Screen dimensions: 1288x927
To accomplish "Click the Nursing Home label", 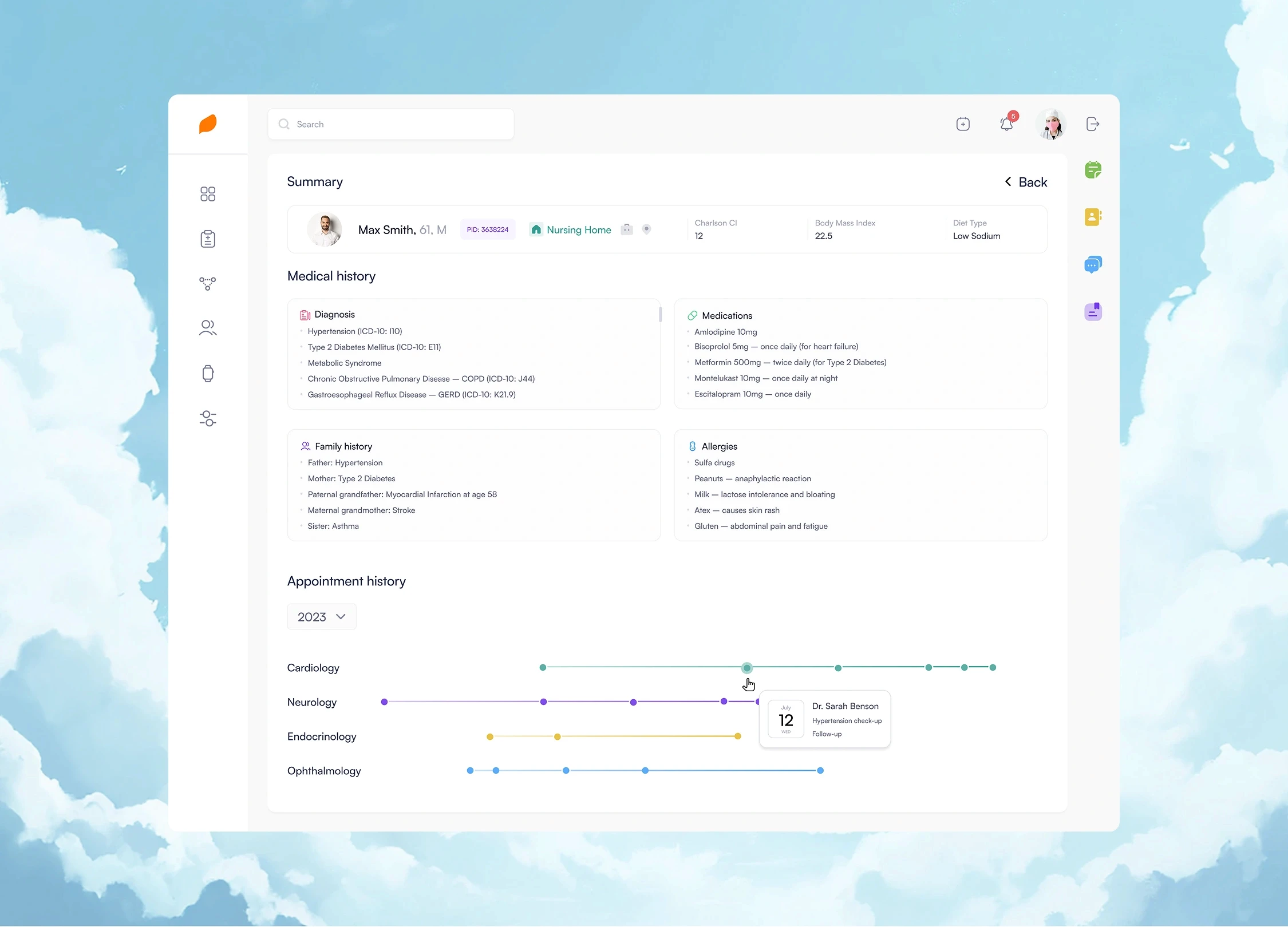I will [578, 230].
